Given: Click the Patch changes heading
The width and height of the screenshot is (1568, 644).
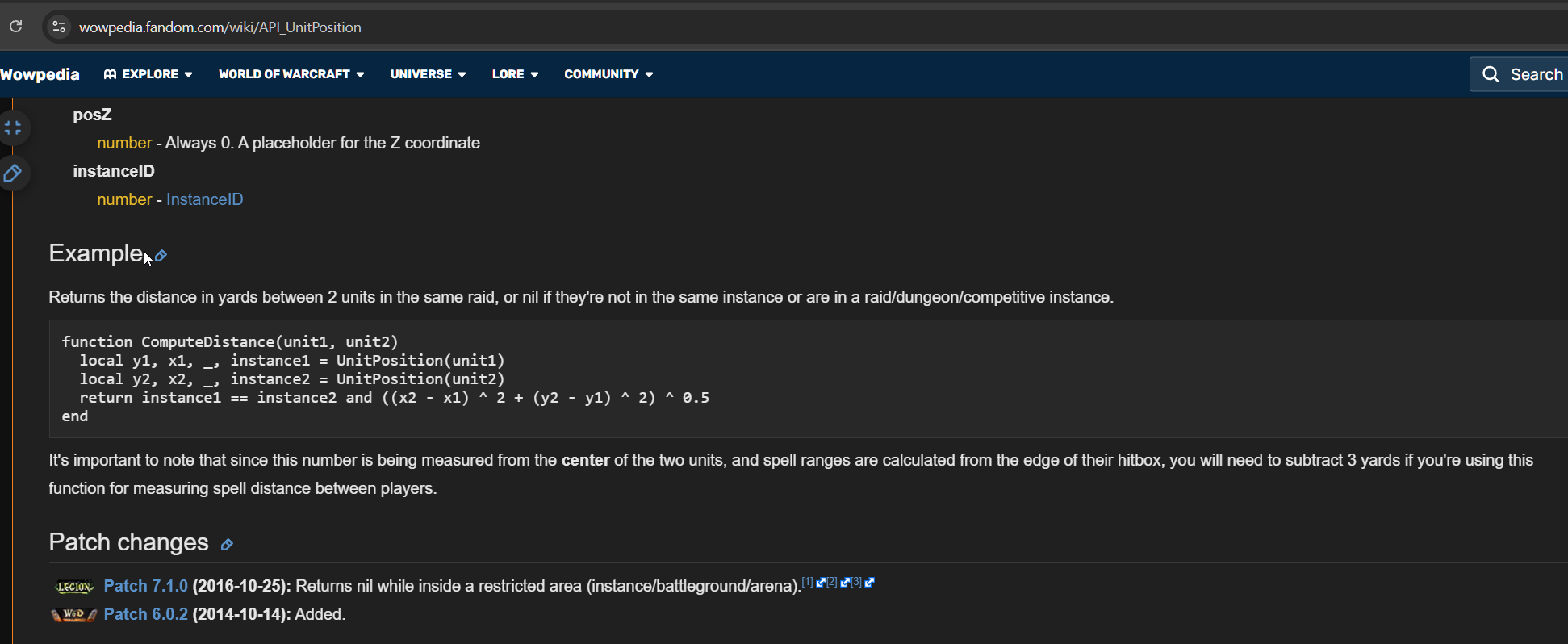Looking at the screenshot, I should (128, 542).
